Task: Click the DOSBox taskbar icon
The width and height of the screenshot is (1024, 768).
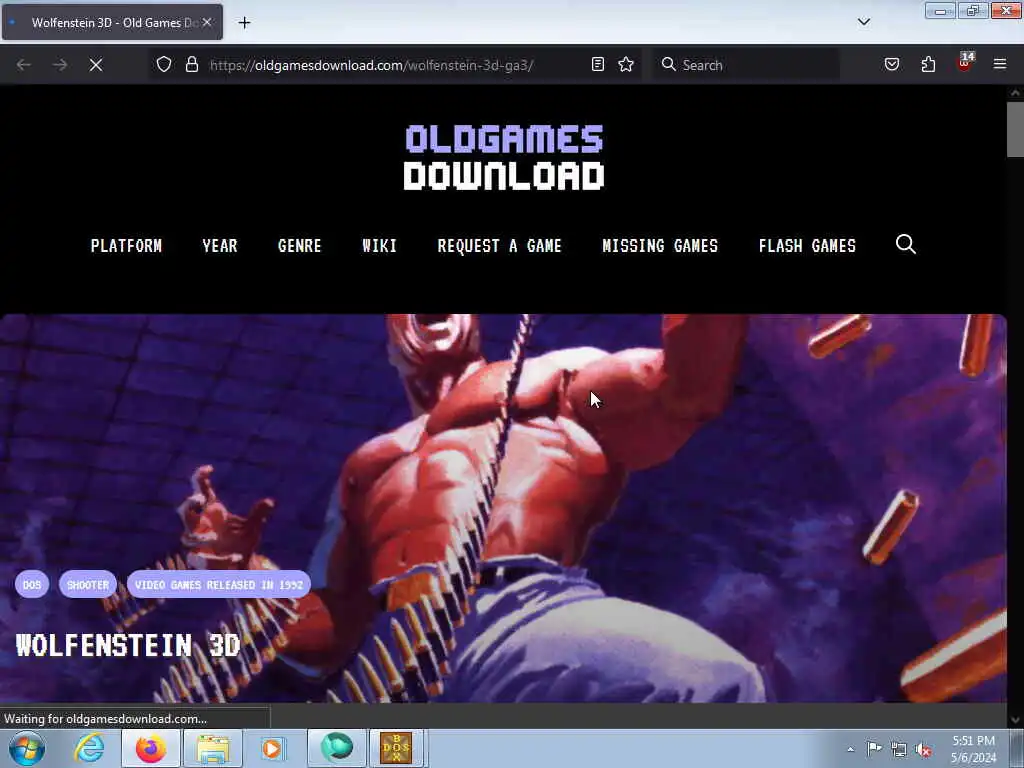Action: click(x=397, y=748)
